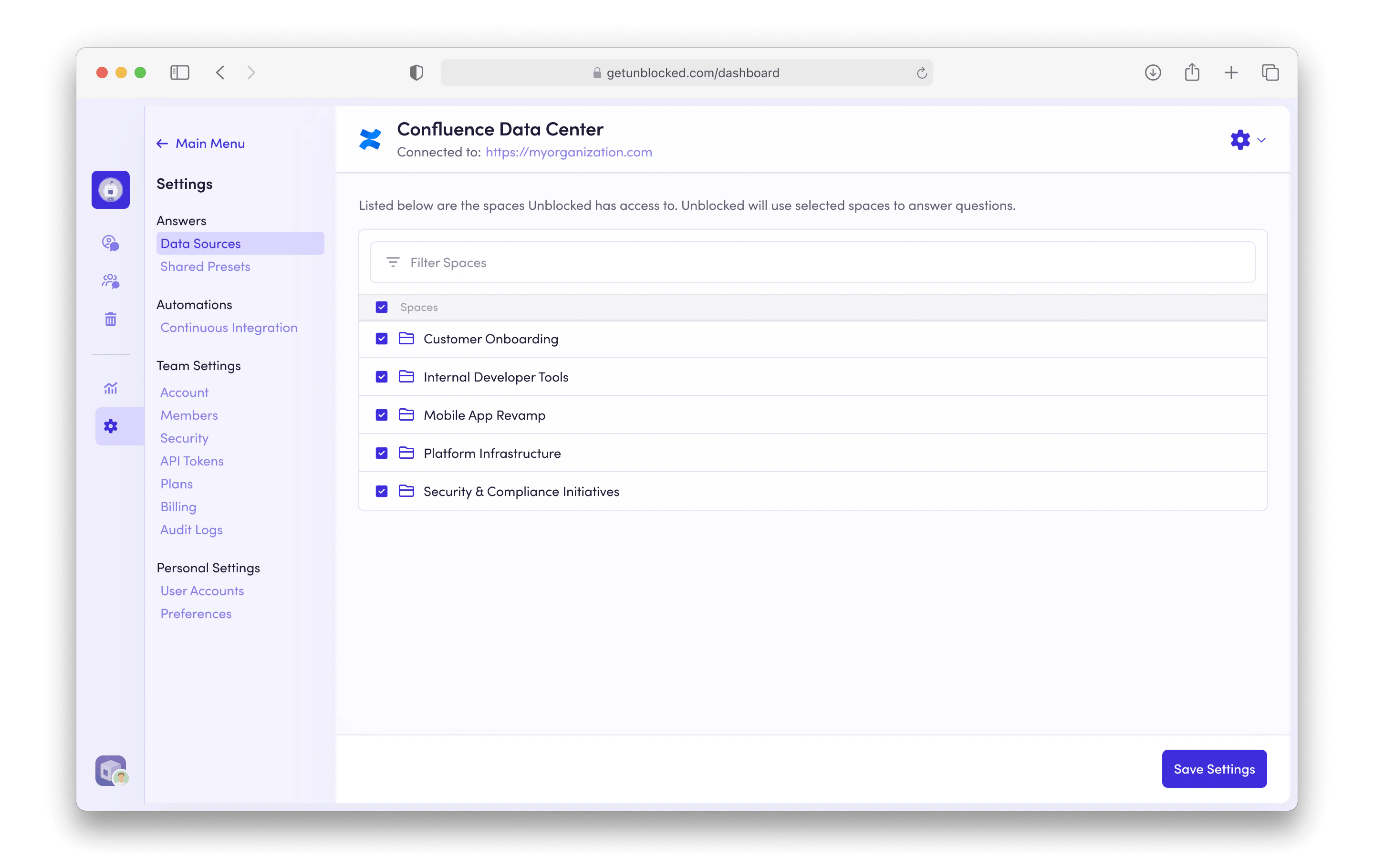
Task: Open the analytics chart sidebar icon
Action: pyautogui.click(x=111, y=388)
